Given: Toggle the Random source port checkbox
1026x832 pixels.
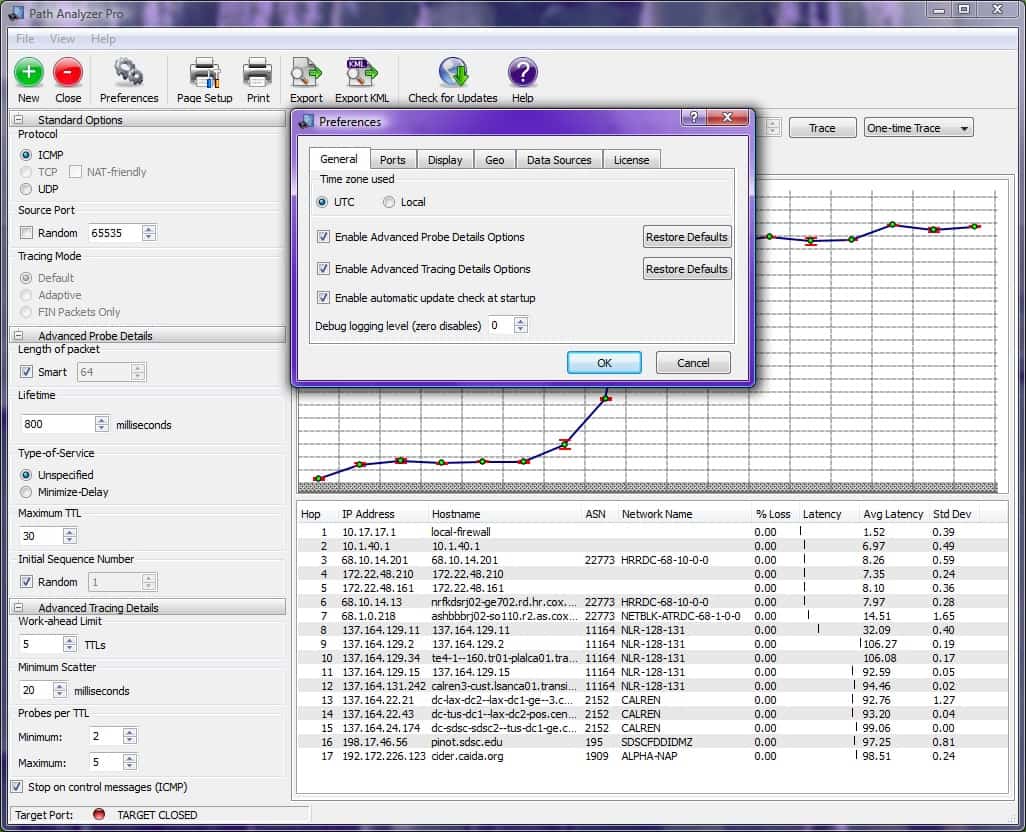Looking at the screenshot, I should coord(26,233).
